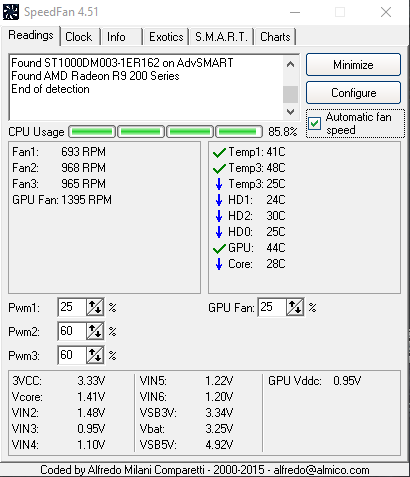Click the Vbat 3.25V reading
The image size is (410, 477).
[x=186, y=429]
